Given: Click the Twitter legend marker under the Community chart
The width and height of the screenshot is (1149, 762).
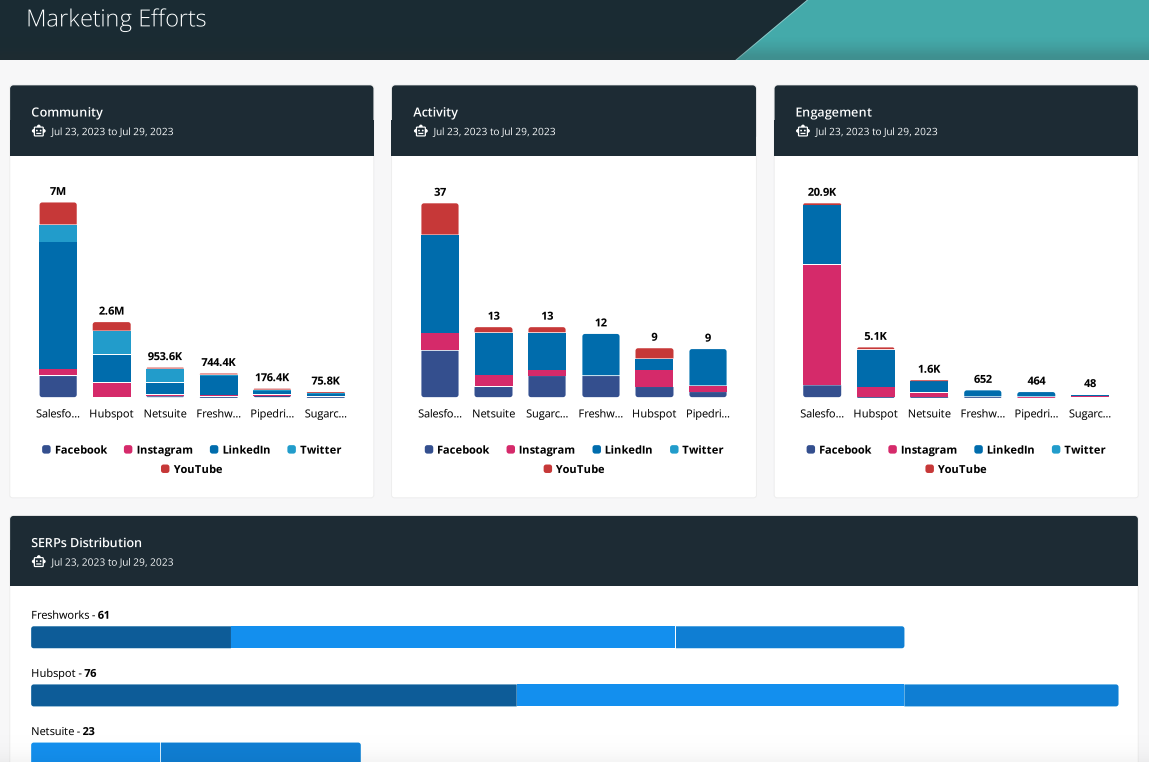Looking at the screenshot, I should [293, 449].
